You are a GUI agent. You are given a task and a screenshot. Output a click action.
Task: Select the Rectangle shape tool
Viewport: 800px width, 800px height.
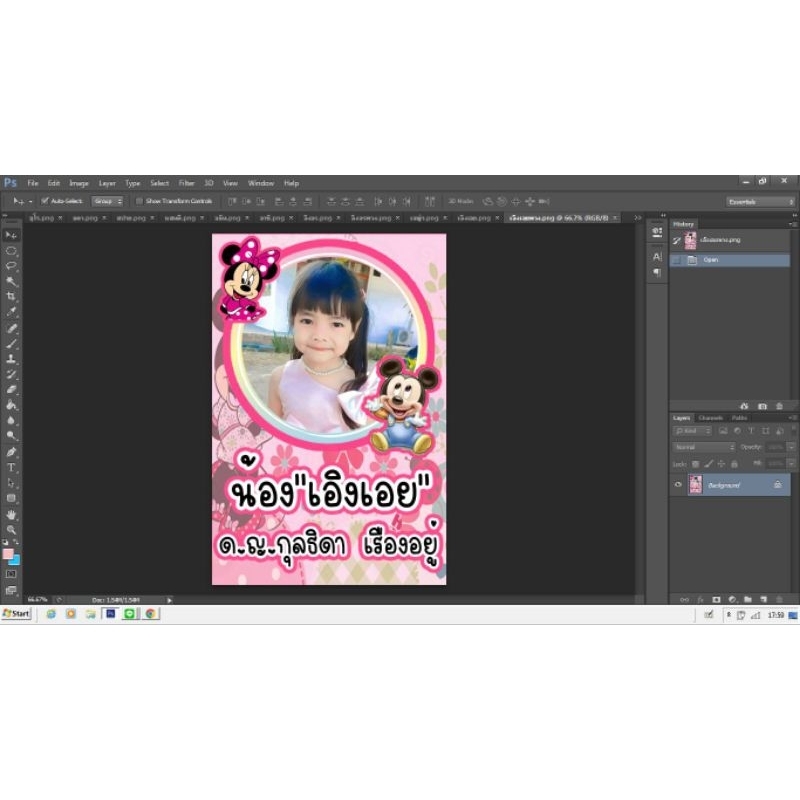[x=11, y=498]
